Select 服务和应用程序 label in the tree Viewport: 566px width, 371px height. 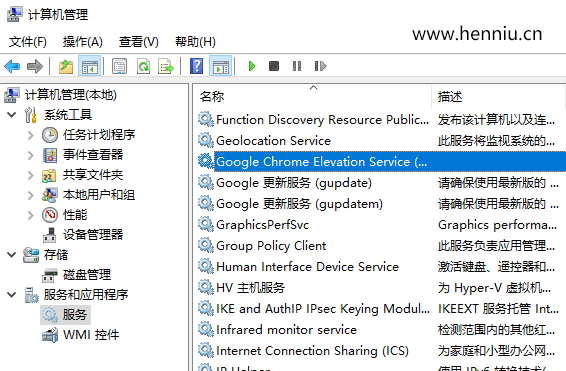86,294
